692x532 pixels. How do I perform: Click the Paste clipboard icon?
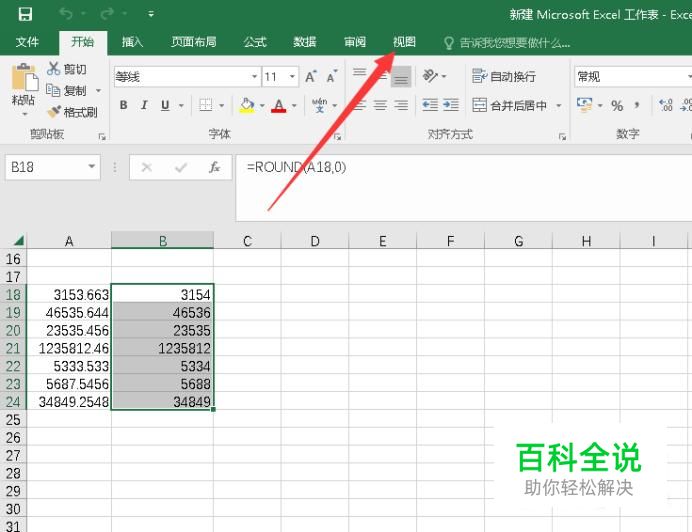(23, 79)
